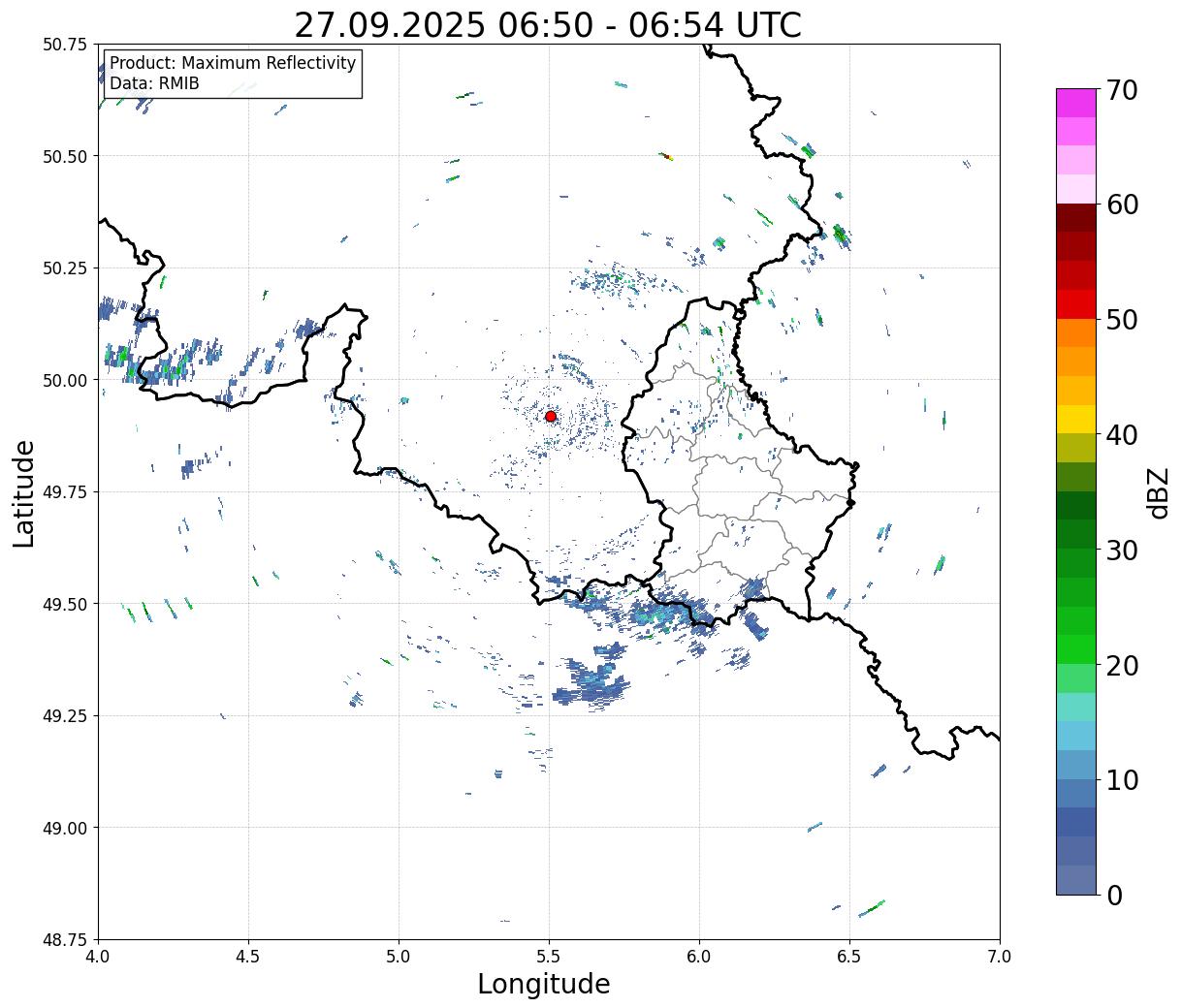
Task: Click the bright green 20 dBZ color band
Action: [1076, 648]
